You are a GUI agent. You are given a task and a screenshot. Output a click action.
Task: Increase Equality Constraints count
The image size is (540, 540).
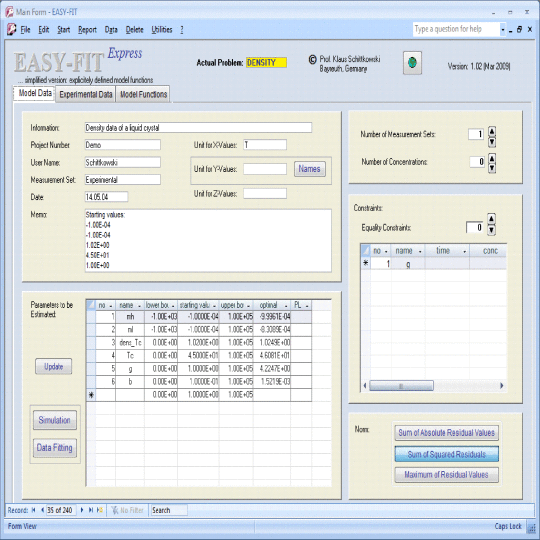click(491, 219)
